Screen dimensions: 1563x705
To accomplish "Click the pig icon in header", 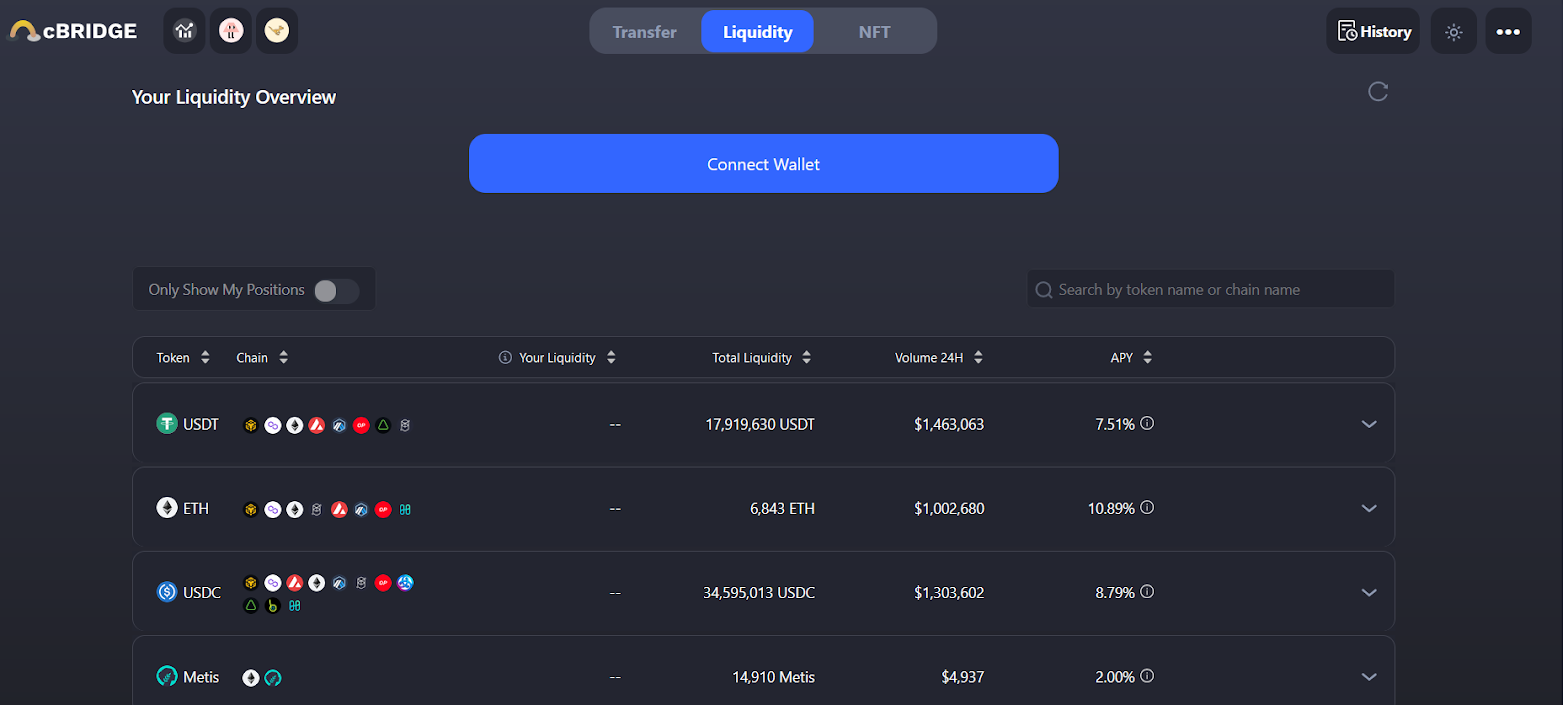I will point(231,31).
